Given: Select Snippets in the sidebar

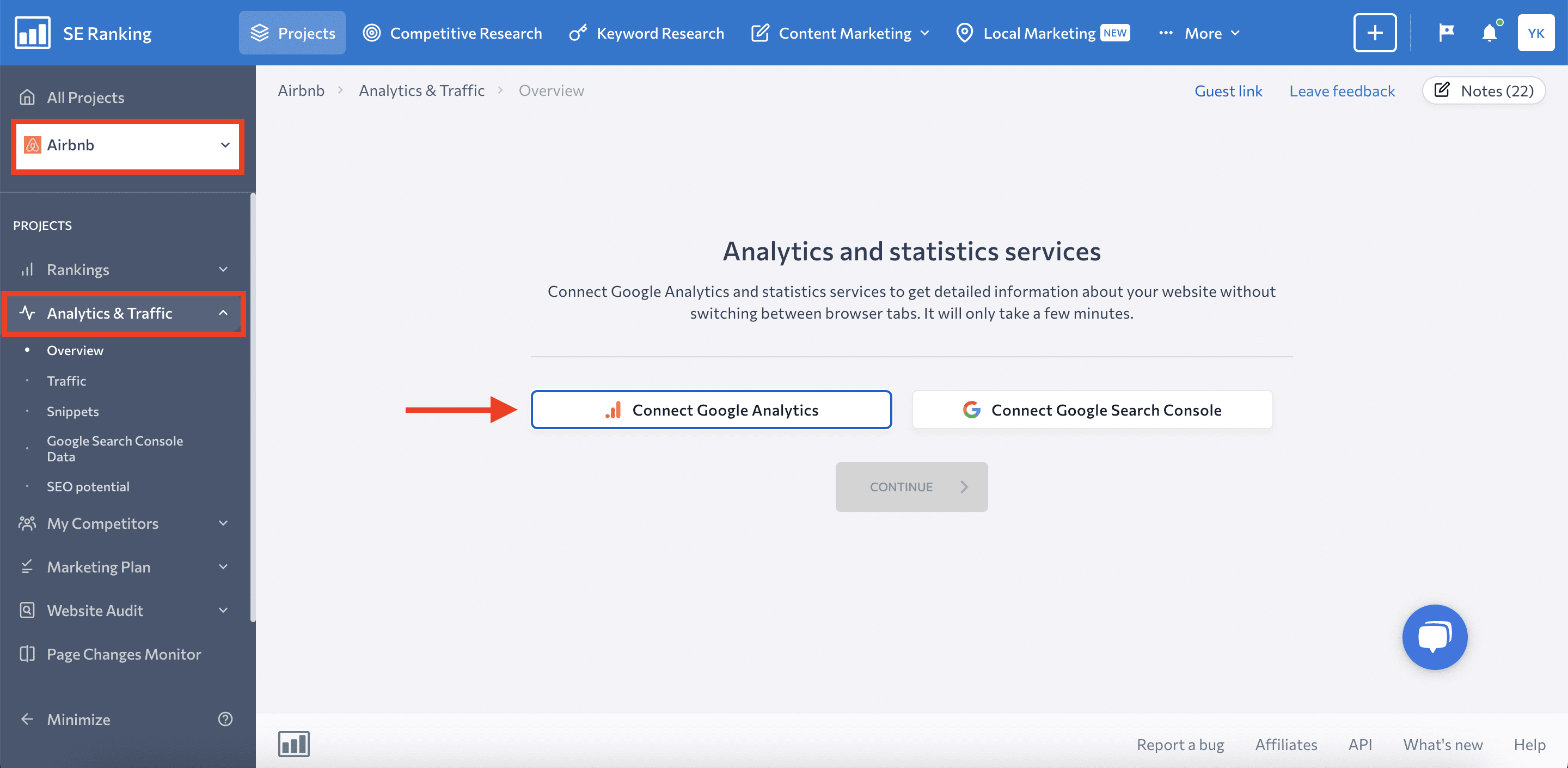Looking at the screenshot, I should (x=72, y=411).
